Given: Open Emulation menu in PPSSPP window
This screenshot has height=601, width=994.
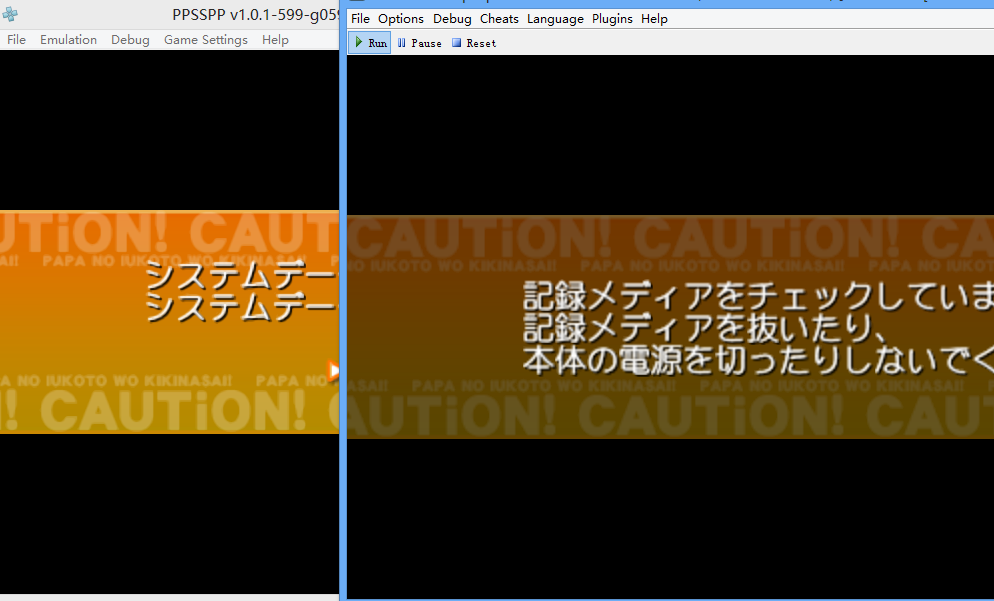Looking at the screenshot, I should [68, 40].
